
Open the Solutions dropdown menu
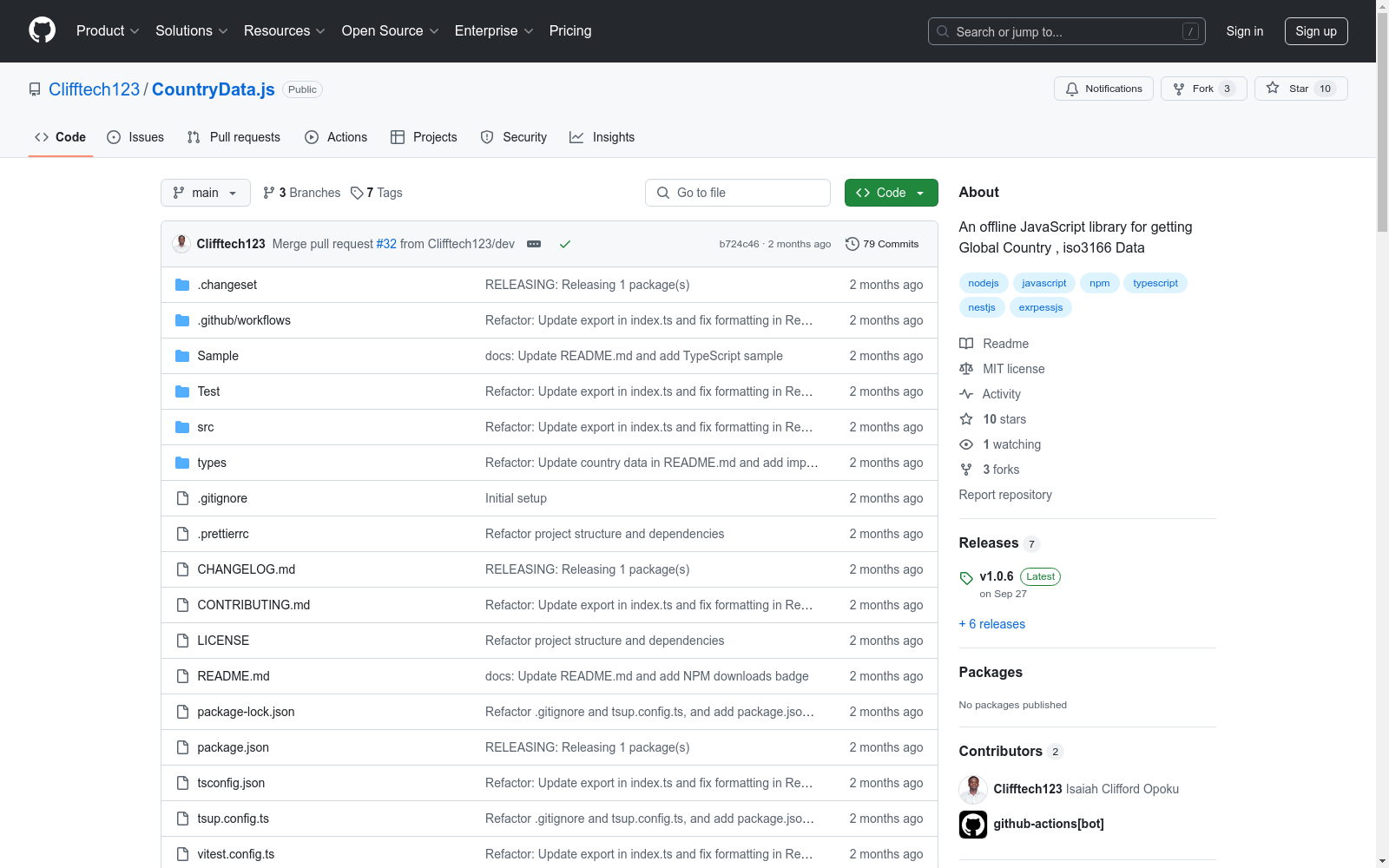pyautogui.click(x=192, y=30)
